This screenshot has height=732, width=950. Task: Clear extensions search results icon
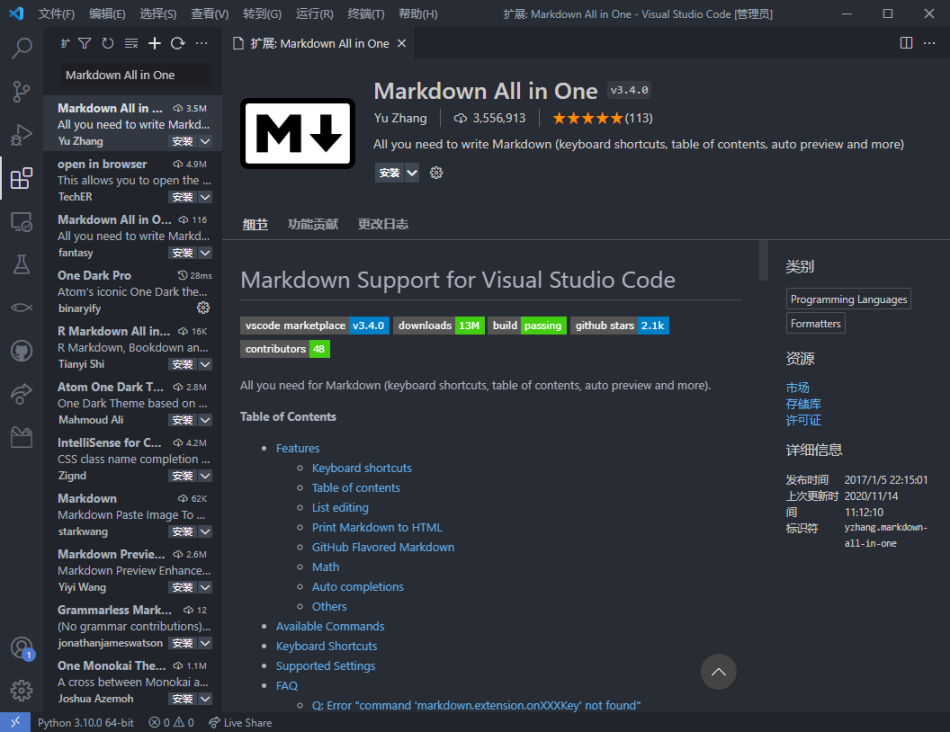(x=131, y=43)
